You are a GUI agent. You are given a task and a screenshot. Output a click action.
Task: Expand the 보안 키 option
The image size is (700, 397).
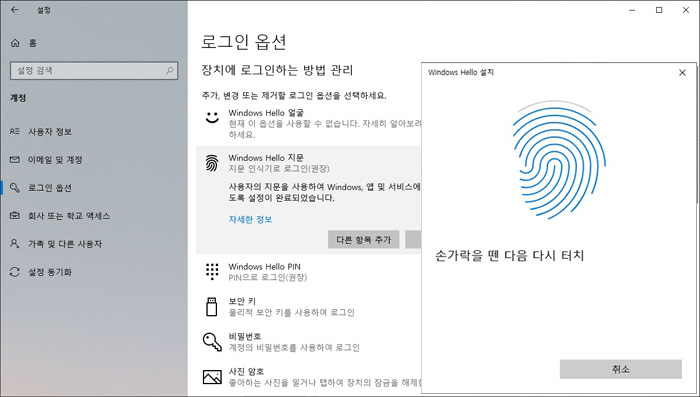(x=308, y=307)
